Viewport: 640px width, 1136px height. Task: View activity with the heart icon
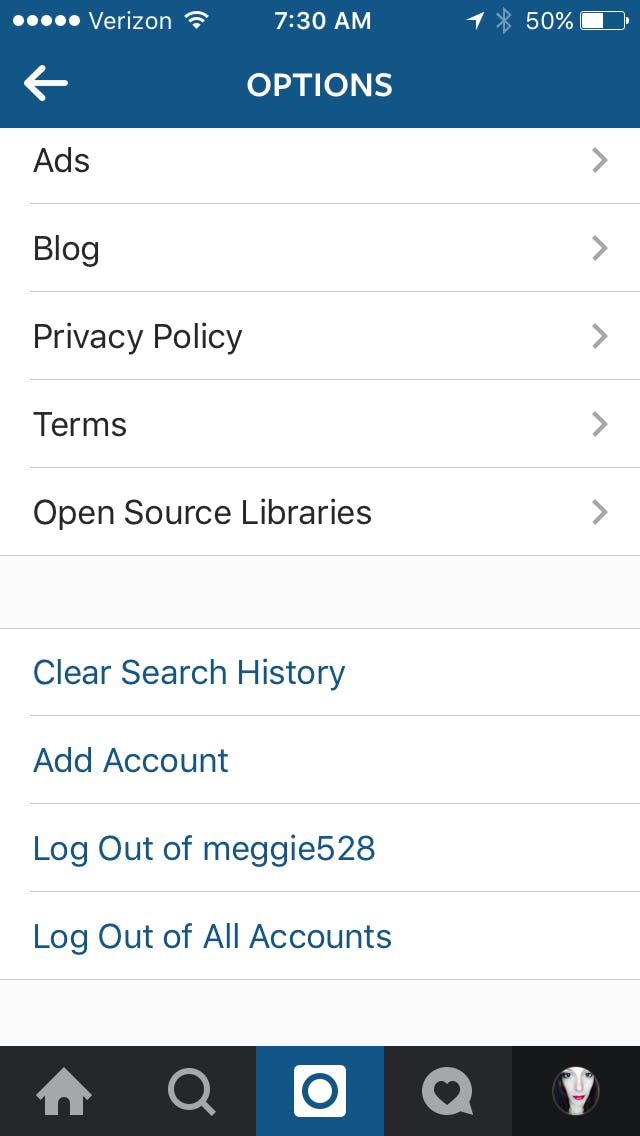447,1090
